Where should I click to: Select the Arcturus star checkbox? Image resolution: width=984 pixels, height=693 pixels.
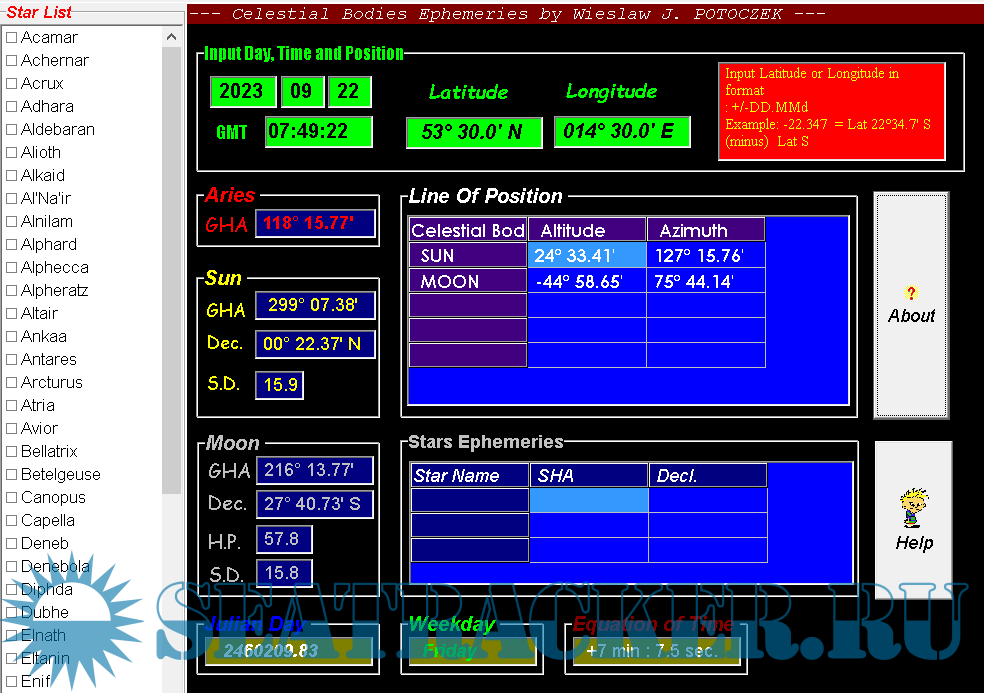[x=12, y=382]
